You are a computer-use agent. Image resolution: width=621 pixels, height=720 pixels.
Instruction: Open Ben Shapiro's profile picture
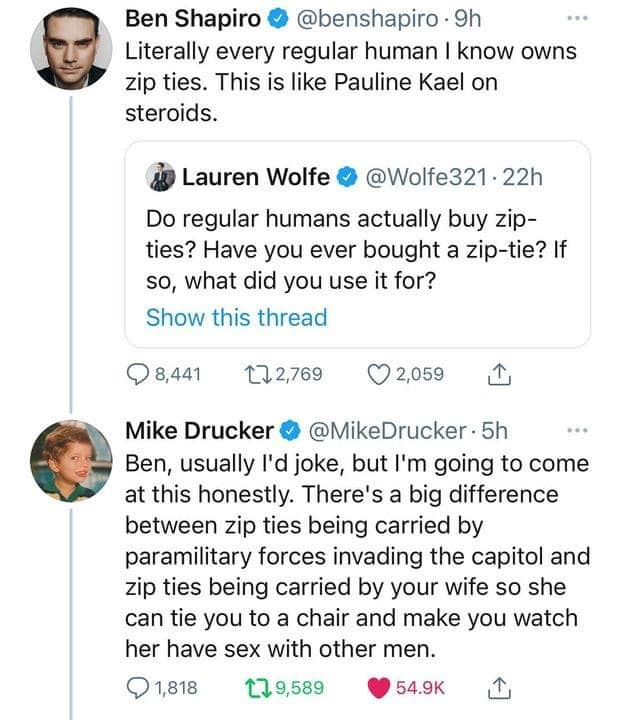click(70, 49)
